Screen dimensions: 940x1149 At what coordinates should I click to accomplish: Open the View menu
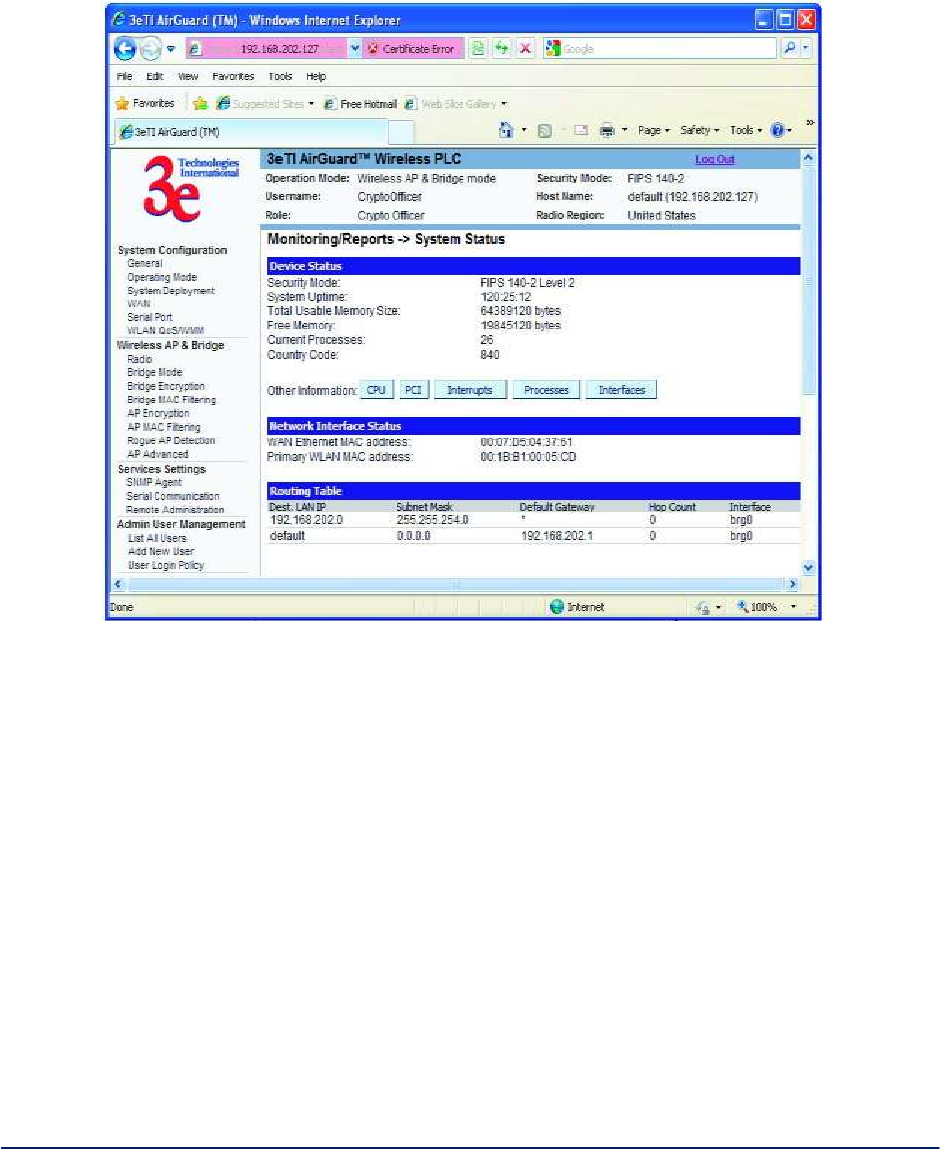(188, 76)
